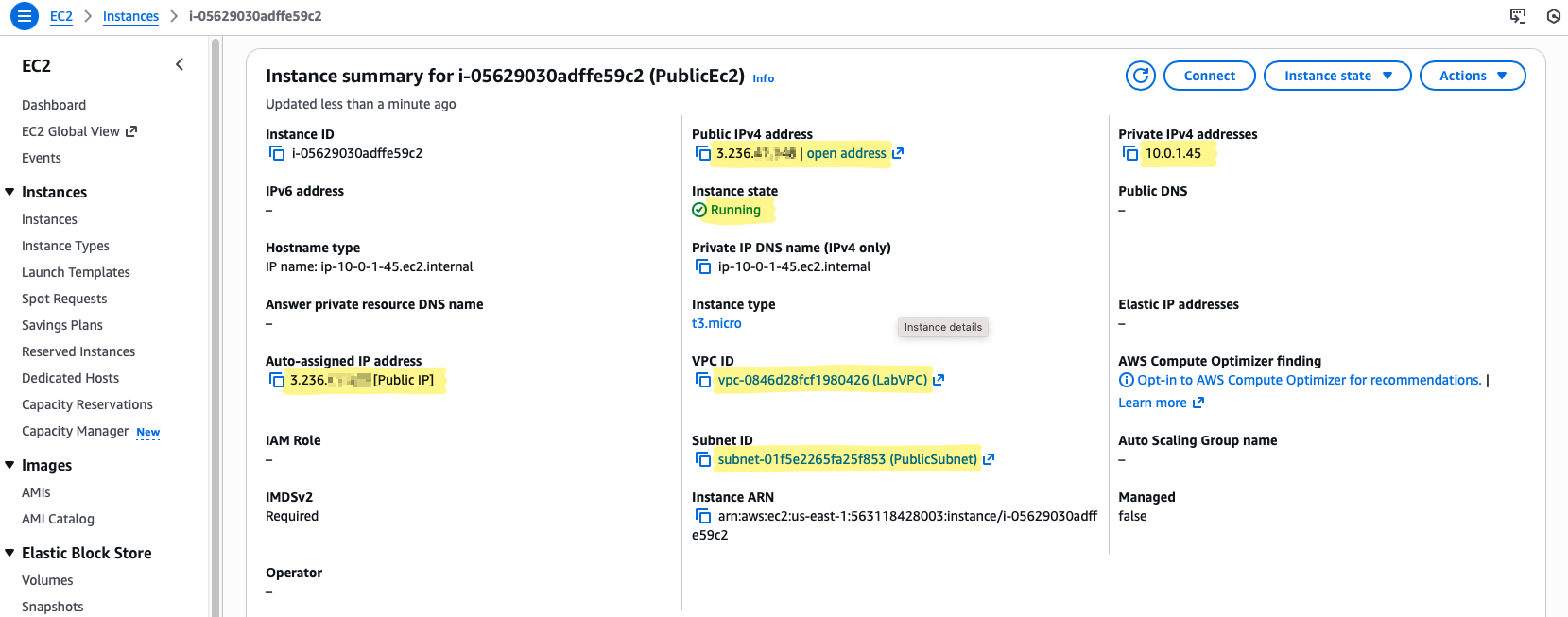Click external link icon next to EC2 Global View

coord(131,131)
